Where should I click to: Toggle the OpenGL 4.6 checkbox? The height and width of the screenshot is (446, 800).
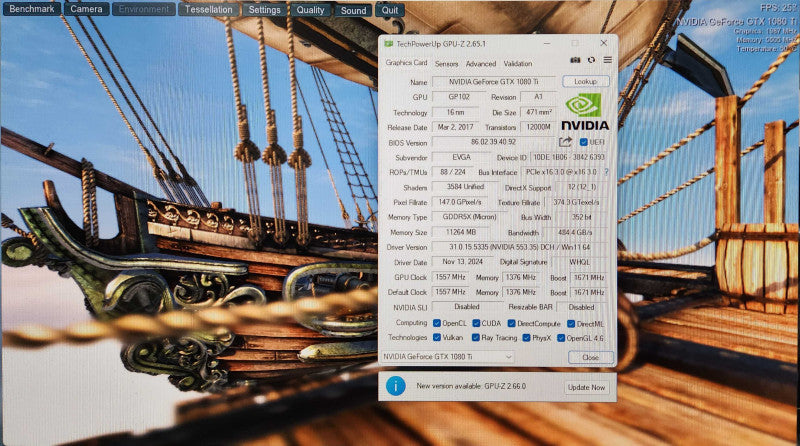pyautogui.click(x=561, y=338)
